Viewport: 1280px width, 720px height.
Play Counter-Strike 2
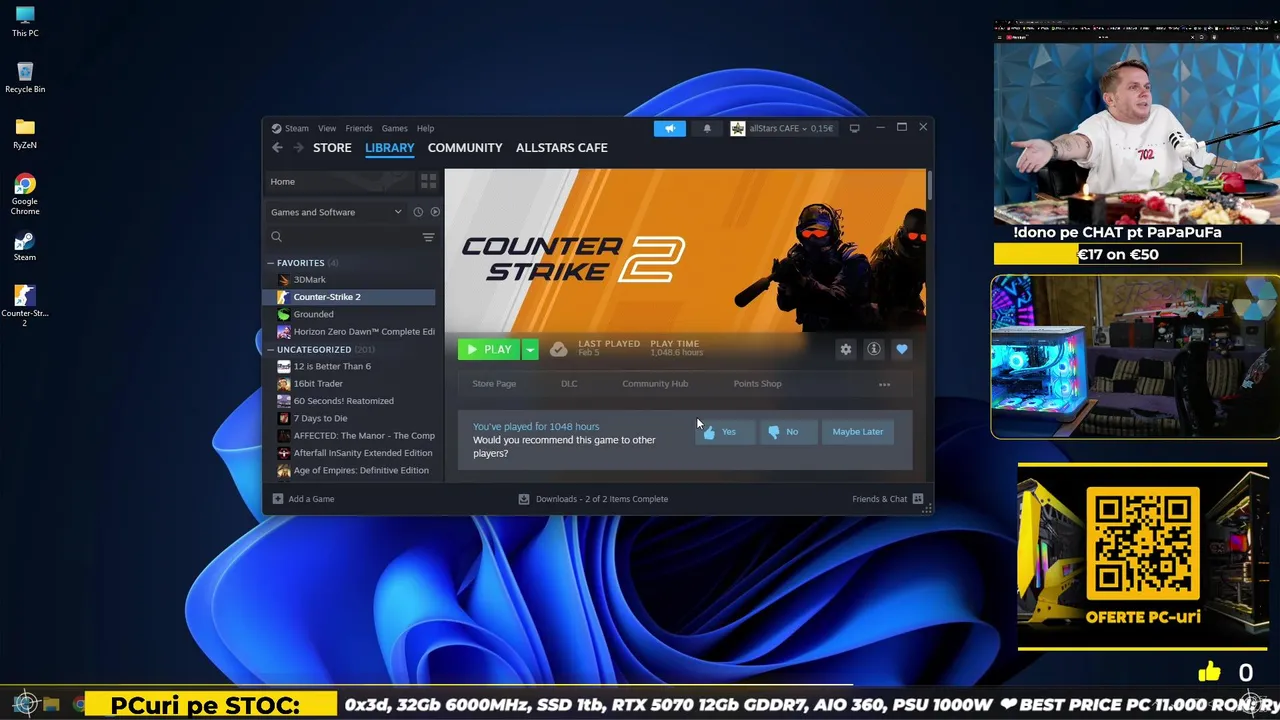(x=489, y=349)
